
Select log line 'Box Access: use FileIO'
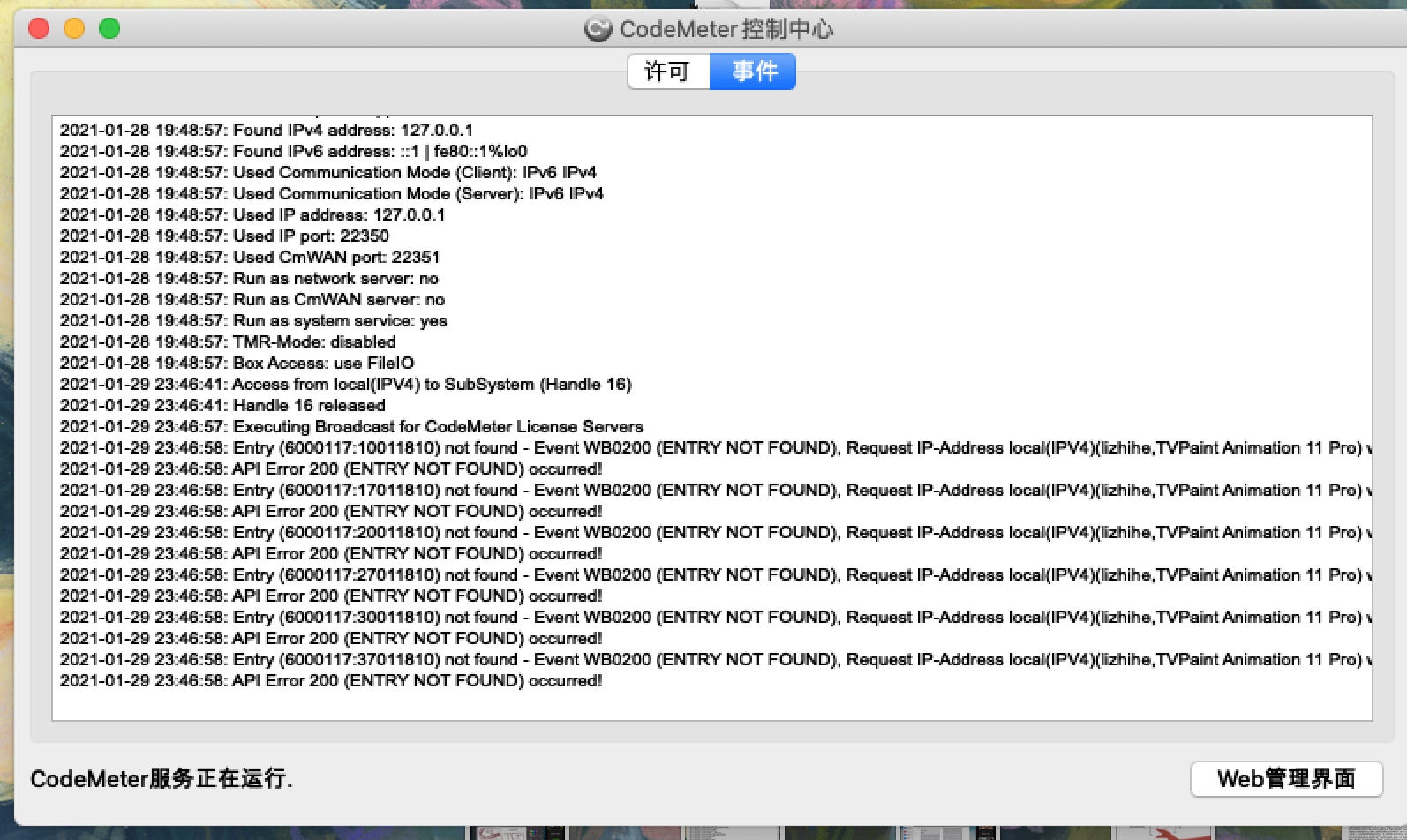click(x=237, y=363)
